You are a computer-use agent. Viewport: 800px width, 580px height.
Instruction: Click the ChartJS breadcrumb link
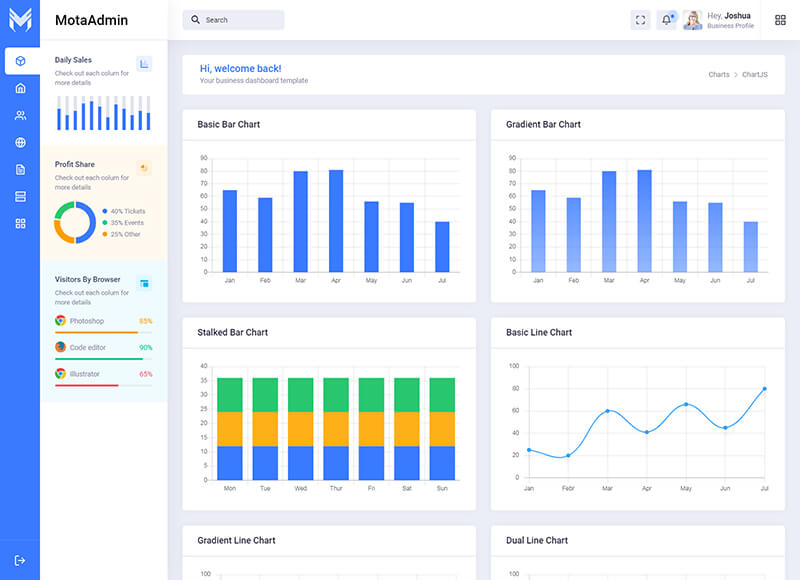click(755, 75)
